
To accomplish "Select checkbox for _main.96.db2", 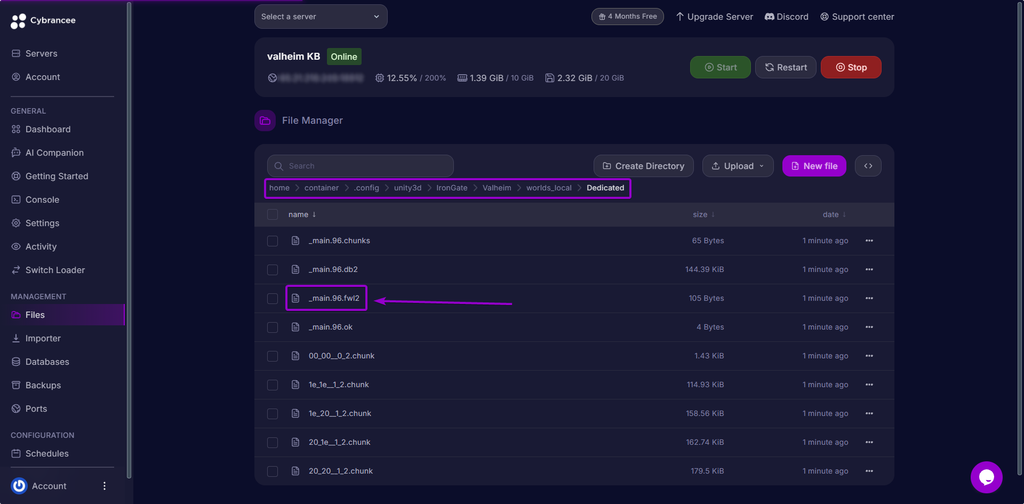I will click(272, 270).
